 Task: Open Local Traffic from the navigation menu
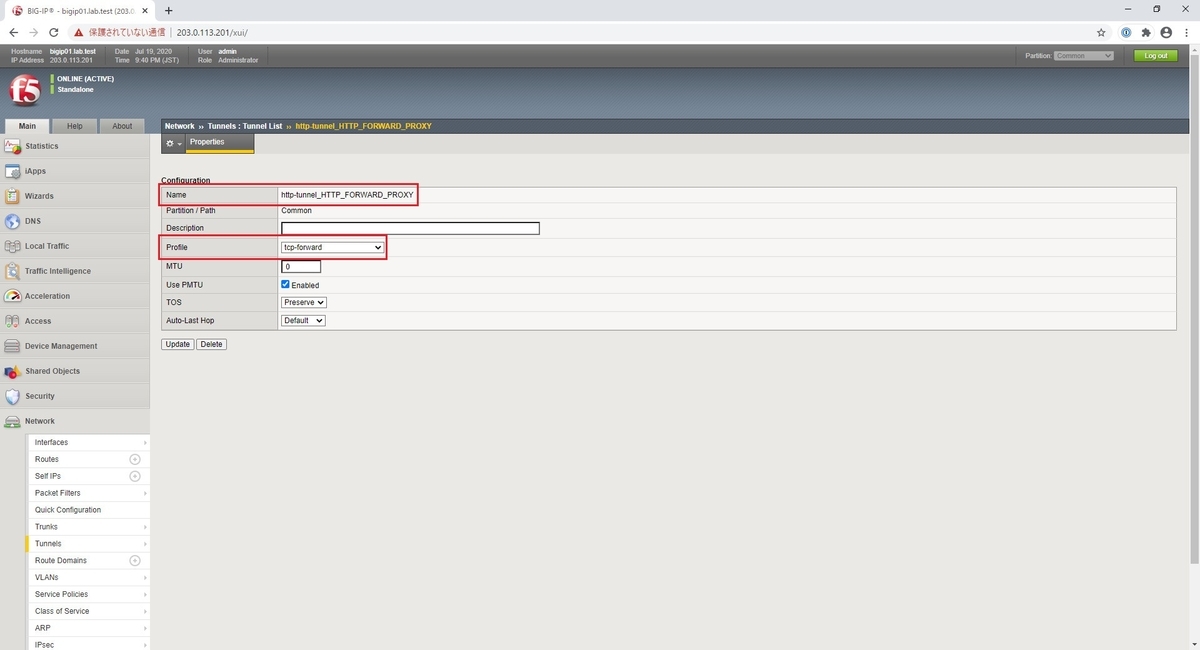[14, 246]
